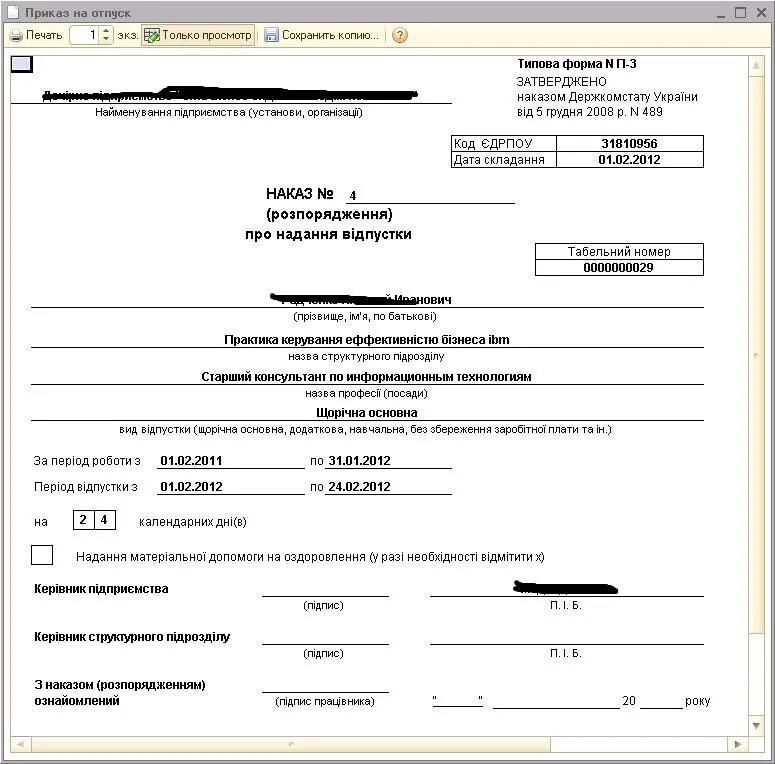The width and height of the screenshot is (775, 764).
Task: Click the Керівник структурного підрозділу label
Action: tap(132, 637)
